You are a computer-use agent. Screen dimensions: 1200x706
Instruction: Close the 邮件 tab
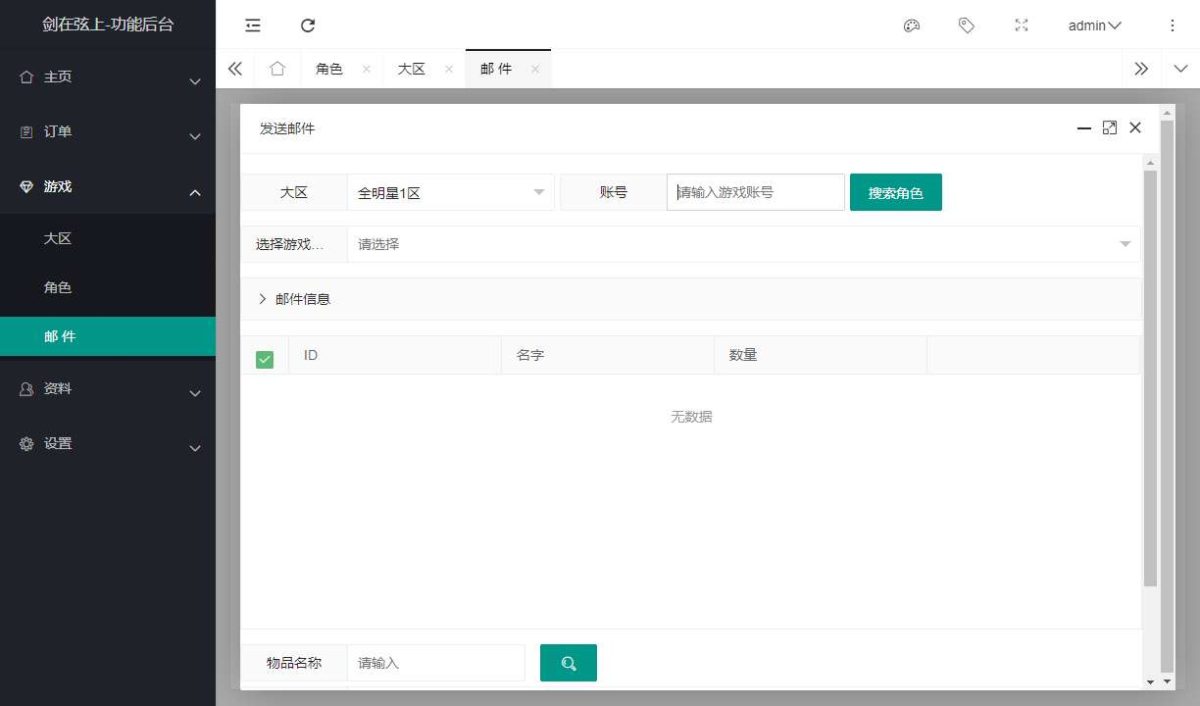click(535, 69)
